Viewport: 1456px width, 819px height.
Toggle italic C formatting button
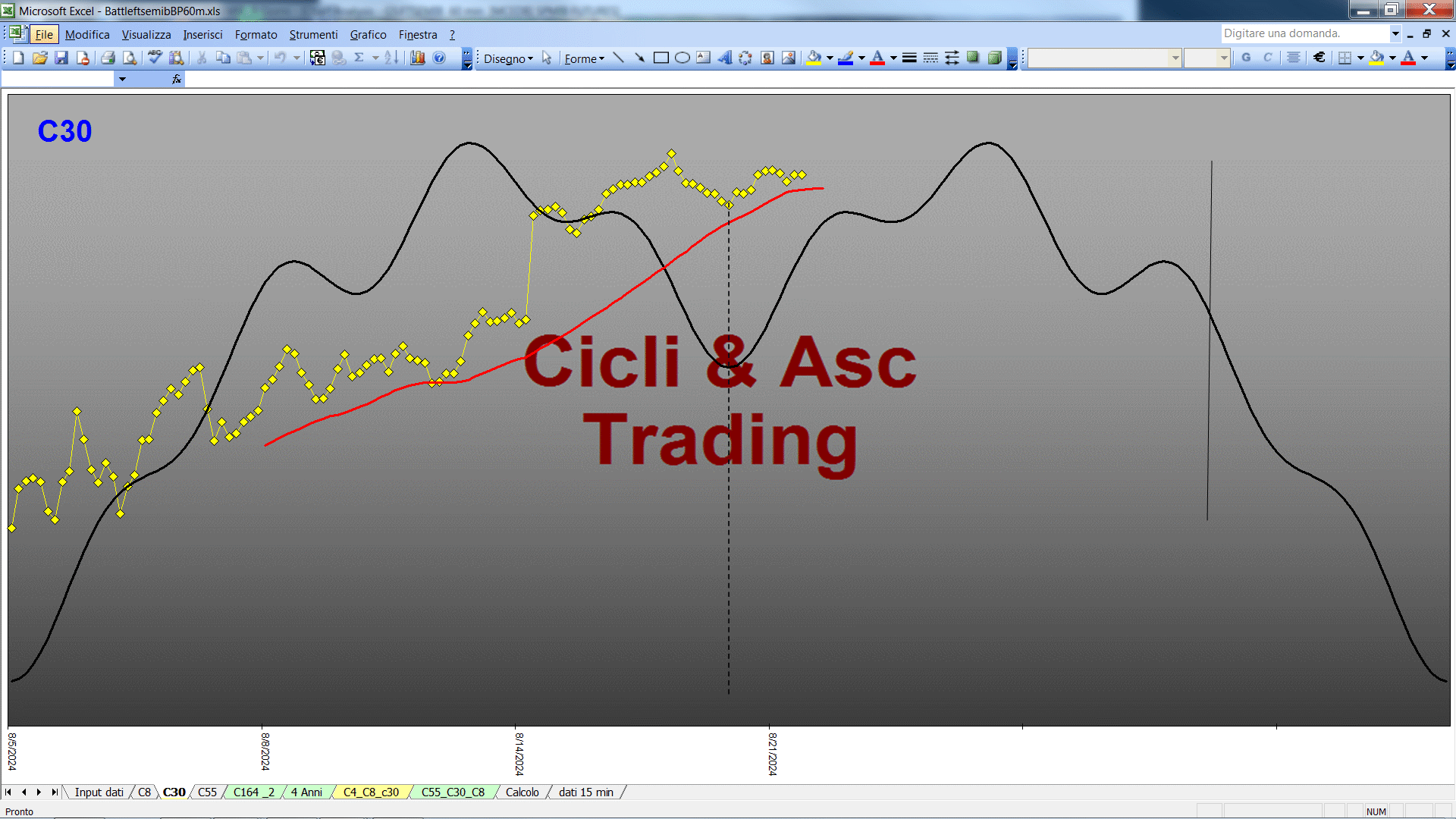(x=1267, y=58)
